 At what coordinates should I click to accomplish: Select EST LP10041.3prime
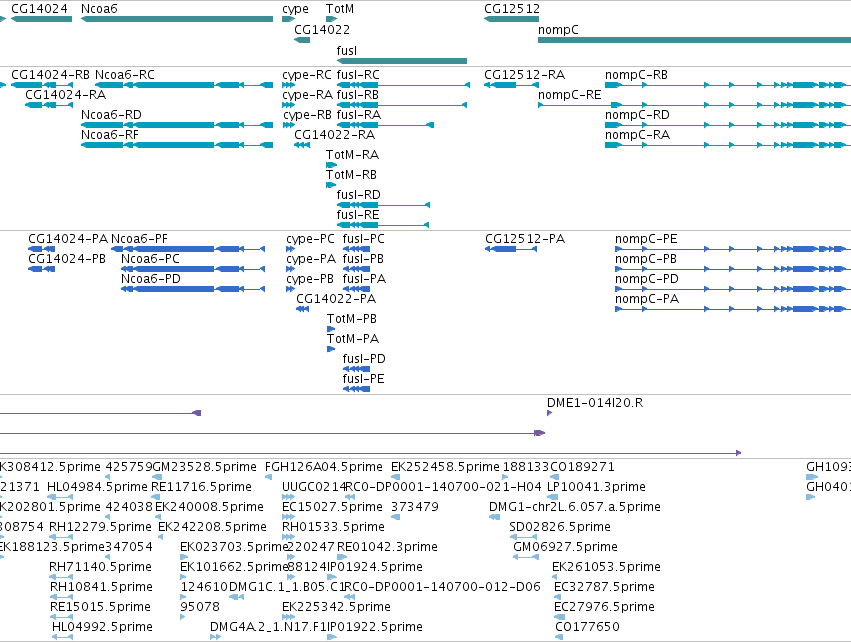tap(552, 497)
